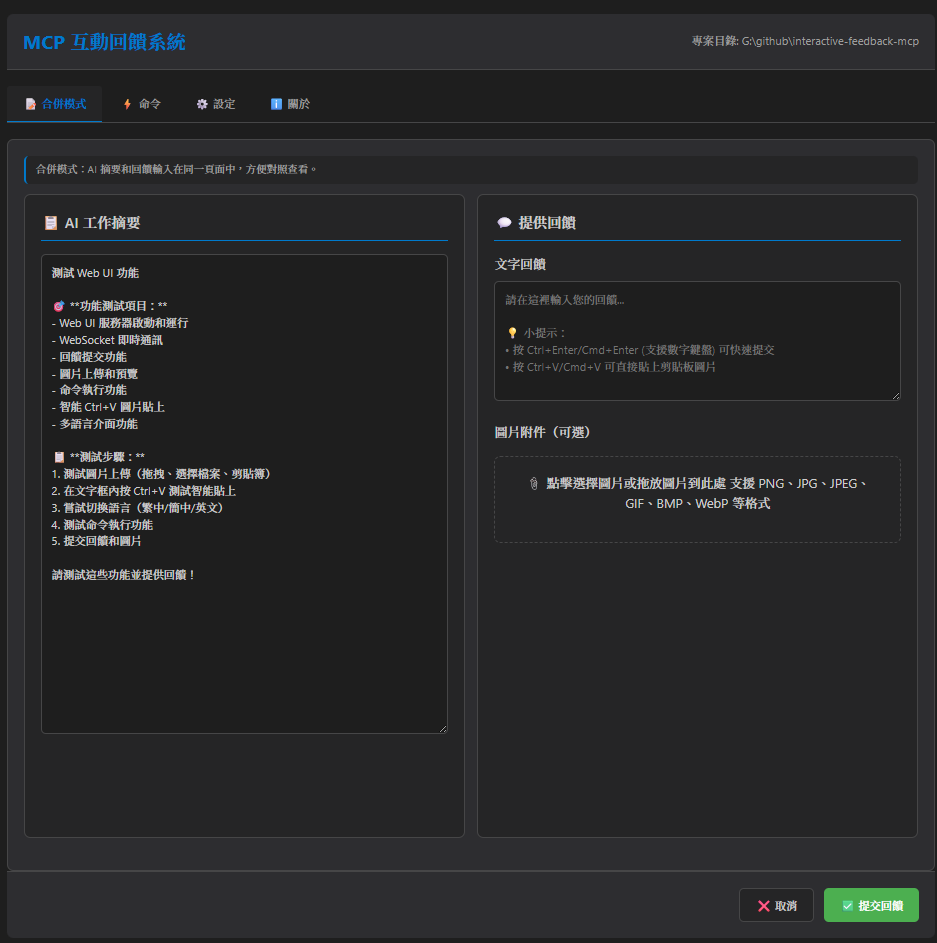Click the resize grip of the summary textarea
Screen dimensions: 937x943
(443, 729)
